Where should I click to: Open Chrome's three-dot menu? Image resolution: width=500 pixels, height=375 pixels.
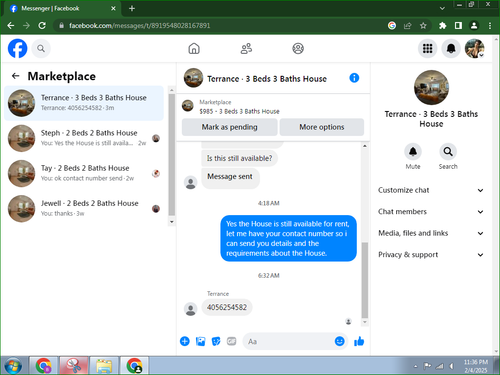[490, 25]
